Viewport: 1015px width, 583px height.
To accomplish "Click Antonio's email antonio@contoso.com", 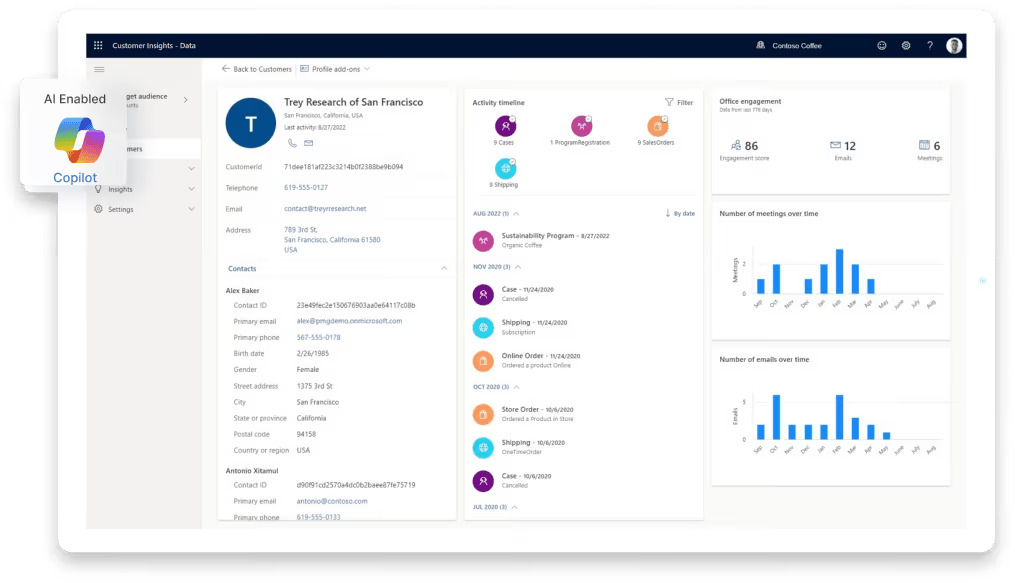I will coord(332,501).
